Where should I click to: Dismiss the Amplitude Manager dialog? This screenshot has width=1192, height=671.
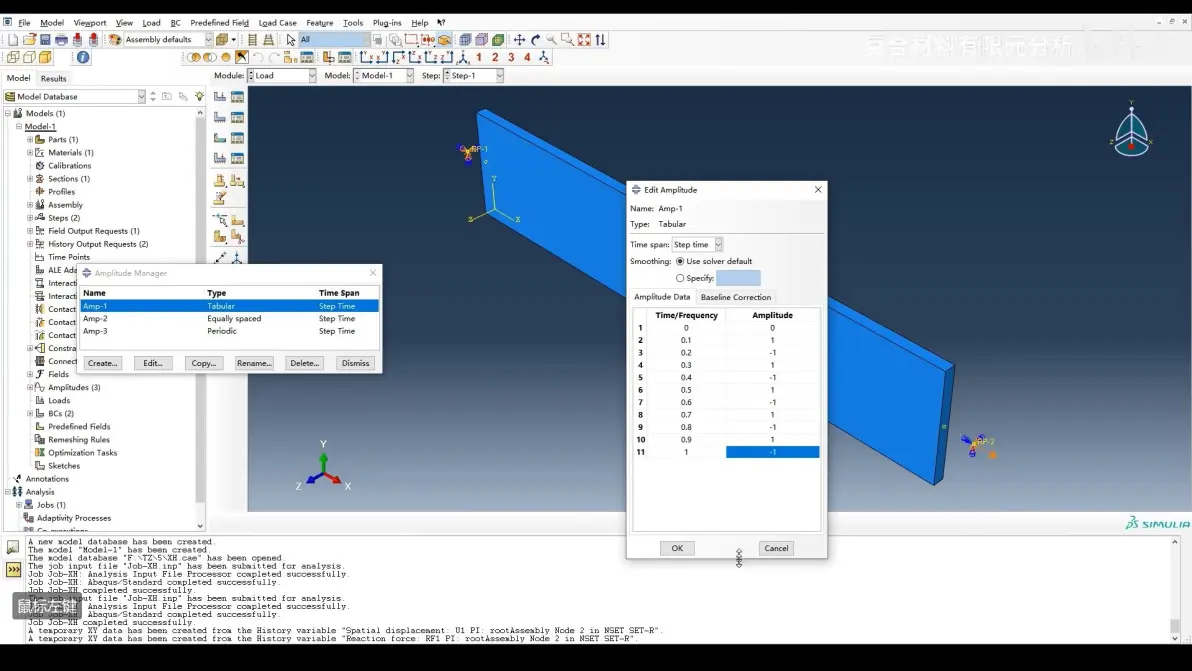pyautogui.click(x=355, y=363)
